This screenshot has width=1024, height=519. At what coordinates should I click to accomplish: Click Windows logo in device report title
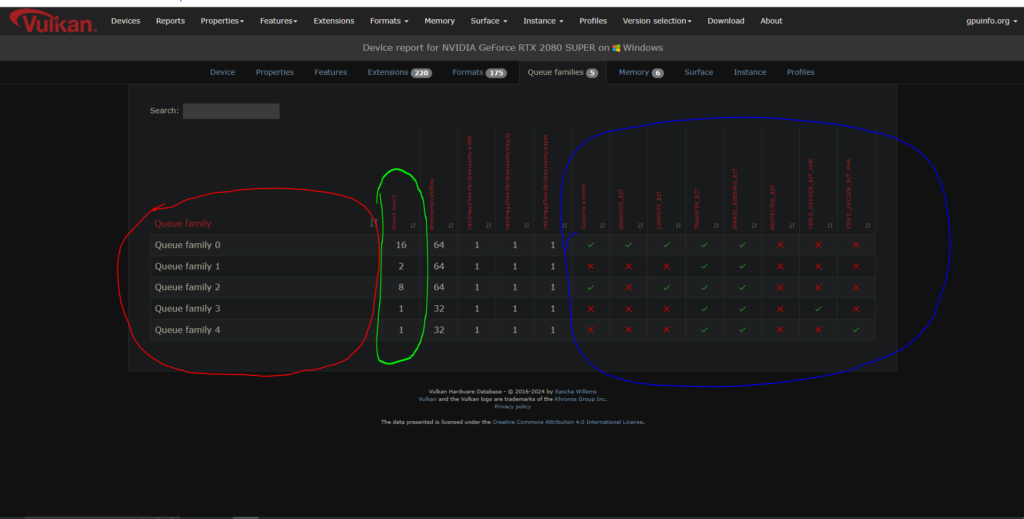click(x=616, y=48)
